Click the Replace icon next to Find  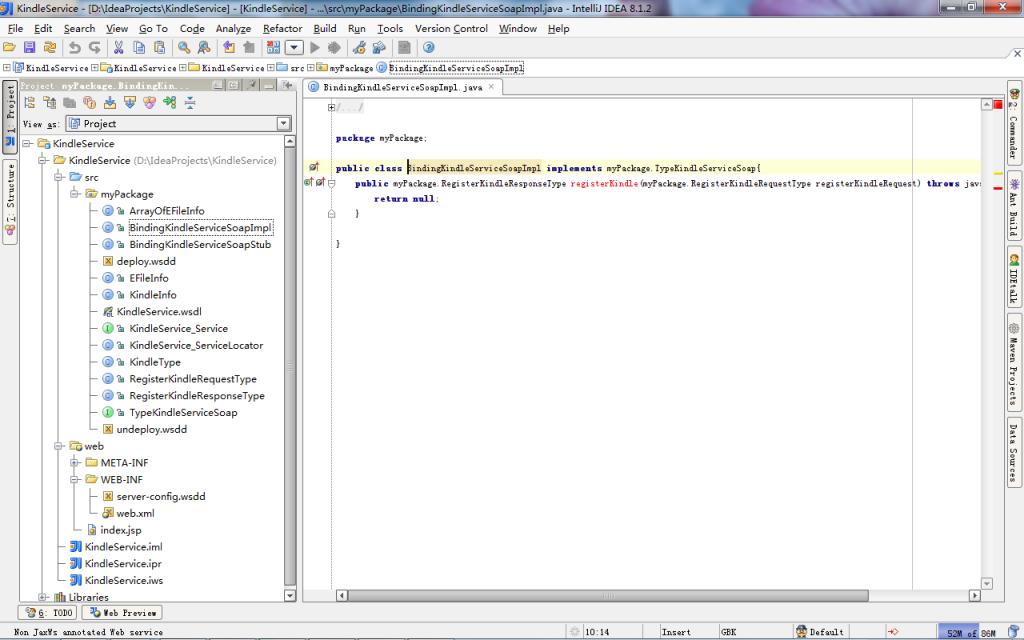(x=204, y=48)
